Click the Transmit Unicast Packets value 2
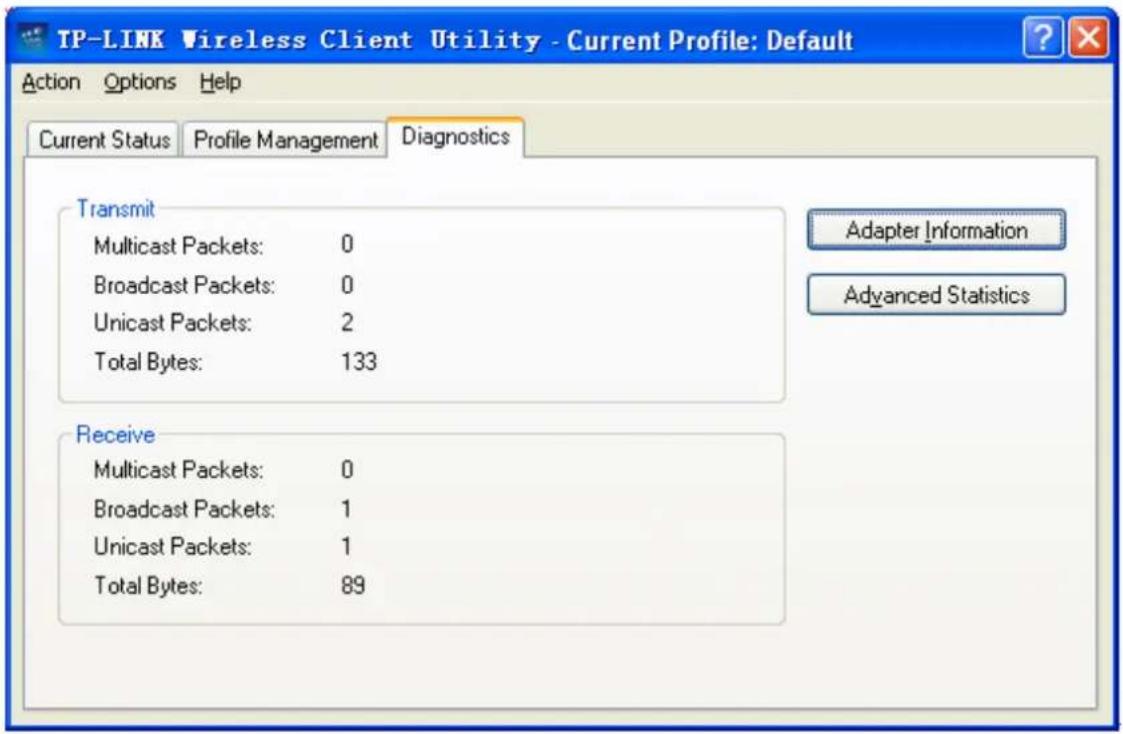 pos(347,323)
